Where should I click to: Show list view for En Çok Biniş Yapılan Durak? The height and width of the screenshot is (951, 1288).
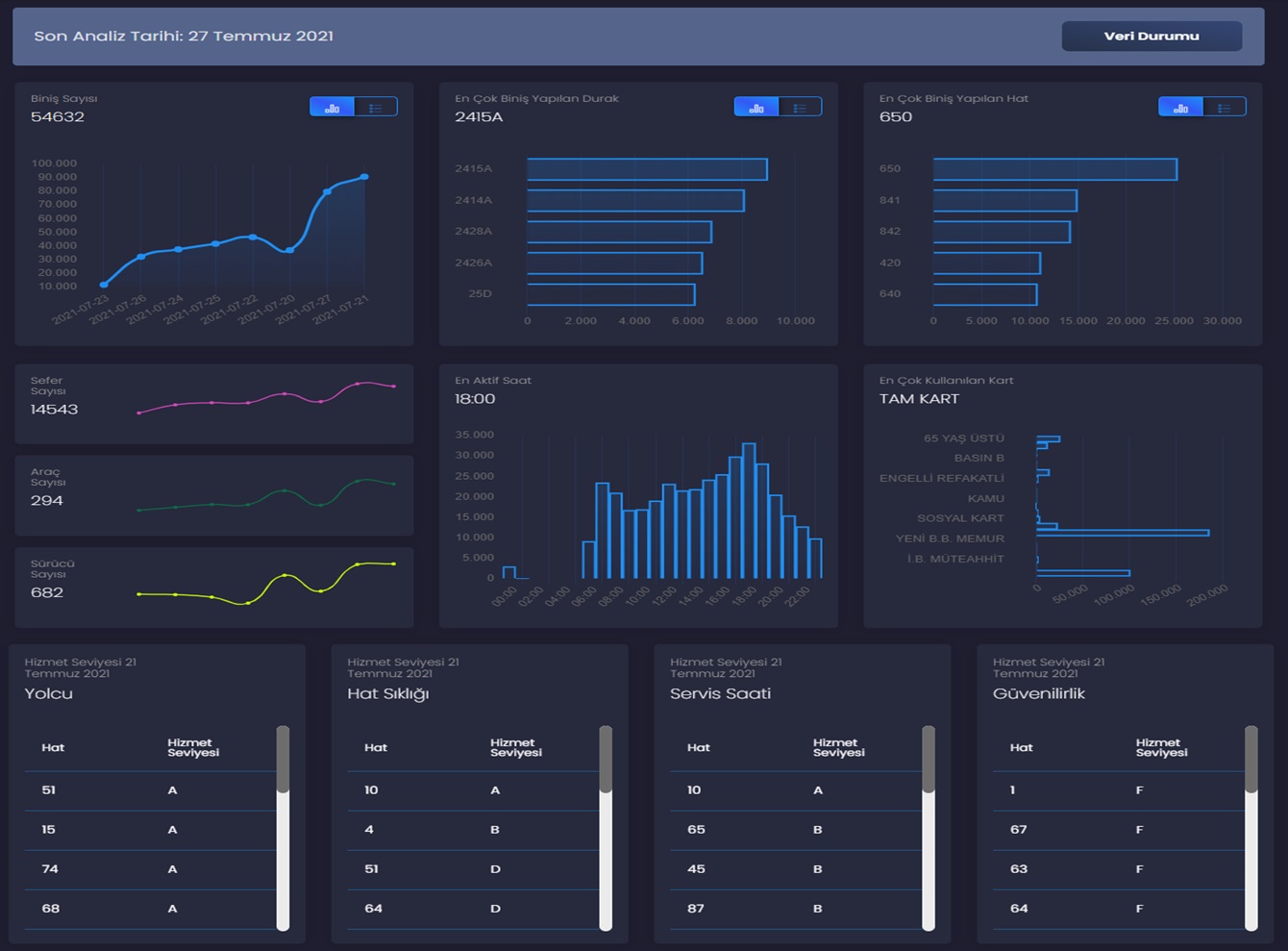click(x=800, y=108)
